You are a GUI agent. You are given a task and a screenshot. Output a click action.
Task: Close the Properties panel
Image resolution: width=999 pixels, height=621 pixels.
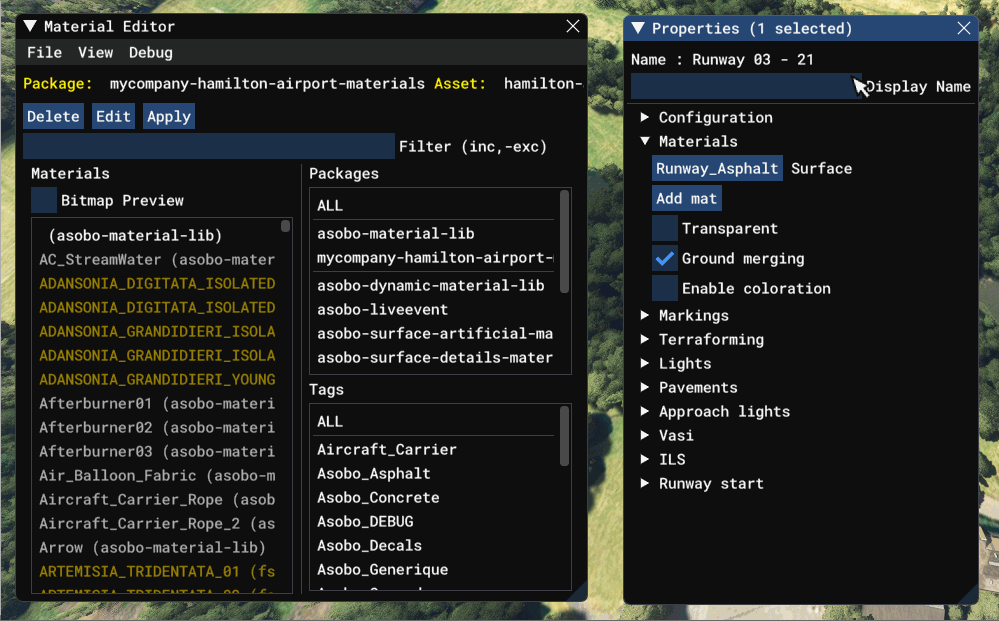964,29
